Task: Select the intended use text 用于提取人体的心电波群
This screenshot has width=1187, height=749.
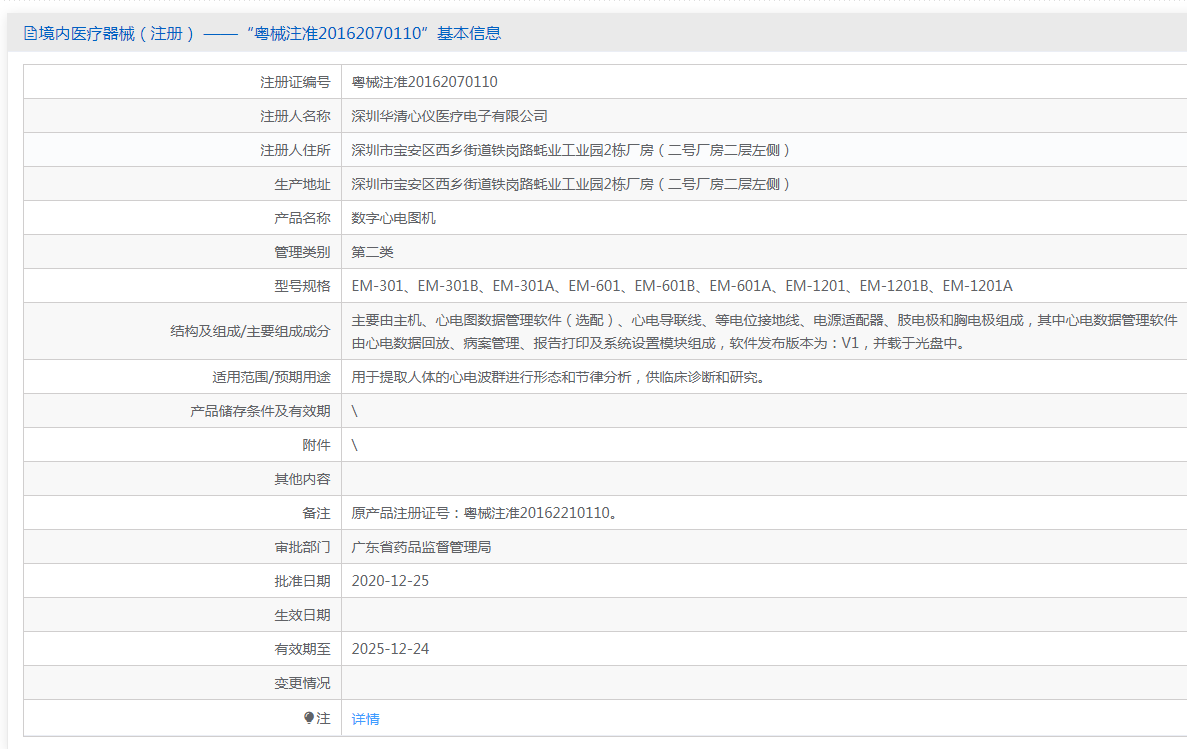Action: [561, 377]
